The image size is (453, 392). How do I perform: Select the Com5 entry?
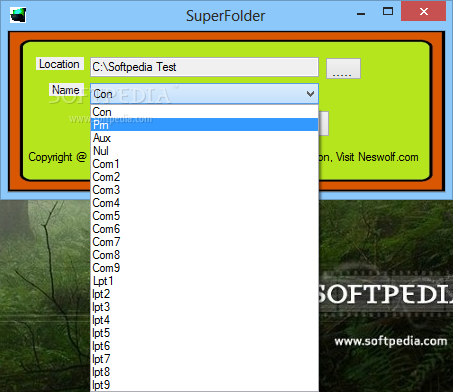click(x=204, y=216)
